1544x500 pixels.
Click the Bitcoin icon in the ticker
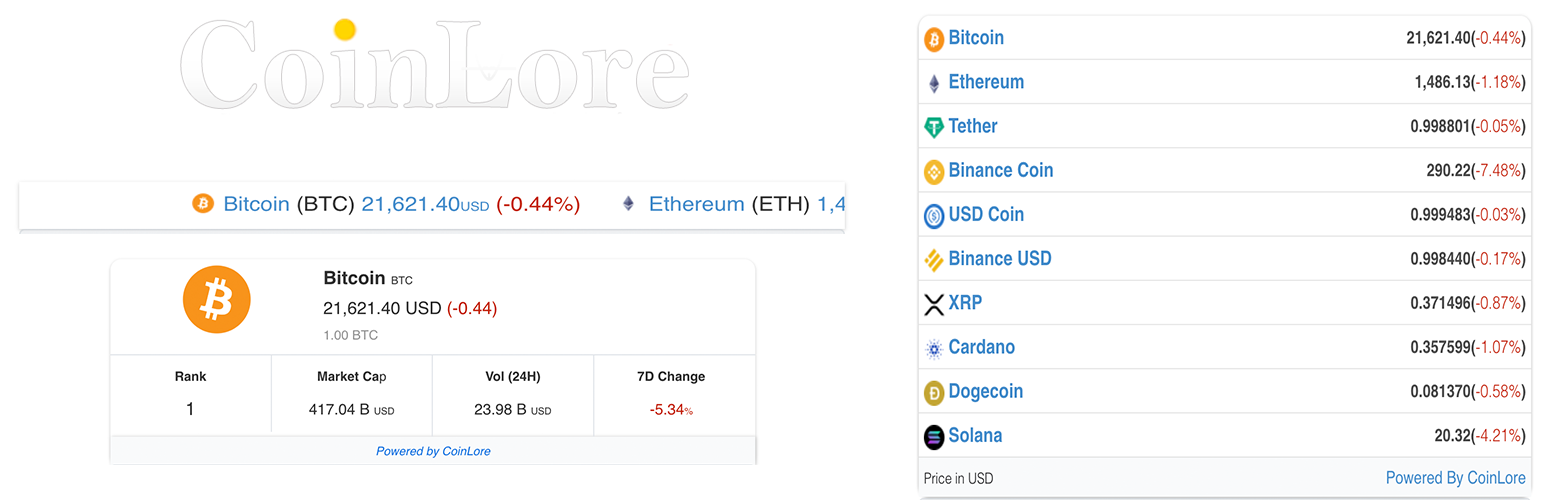[x=203, y=204]
